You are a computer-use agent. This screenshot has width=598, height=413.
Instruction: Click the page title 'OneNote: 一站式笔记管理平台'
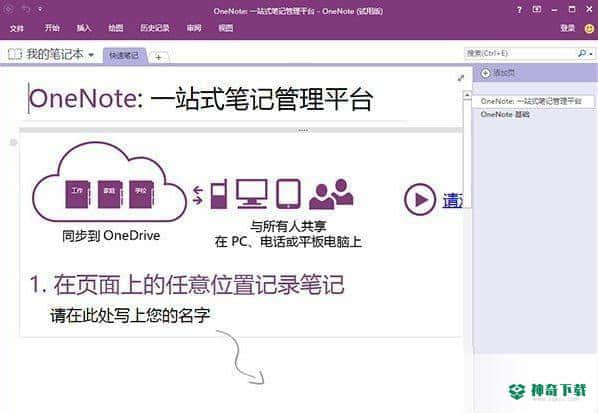click(x=201, y=99)
